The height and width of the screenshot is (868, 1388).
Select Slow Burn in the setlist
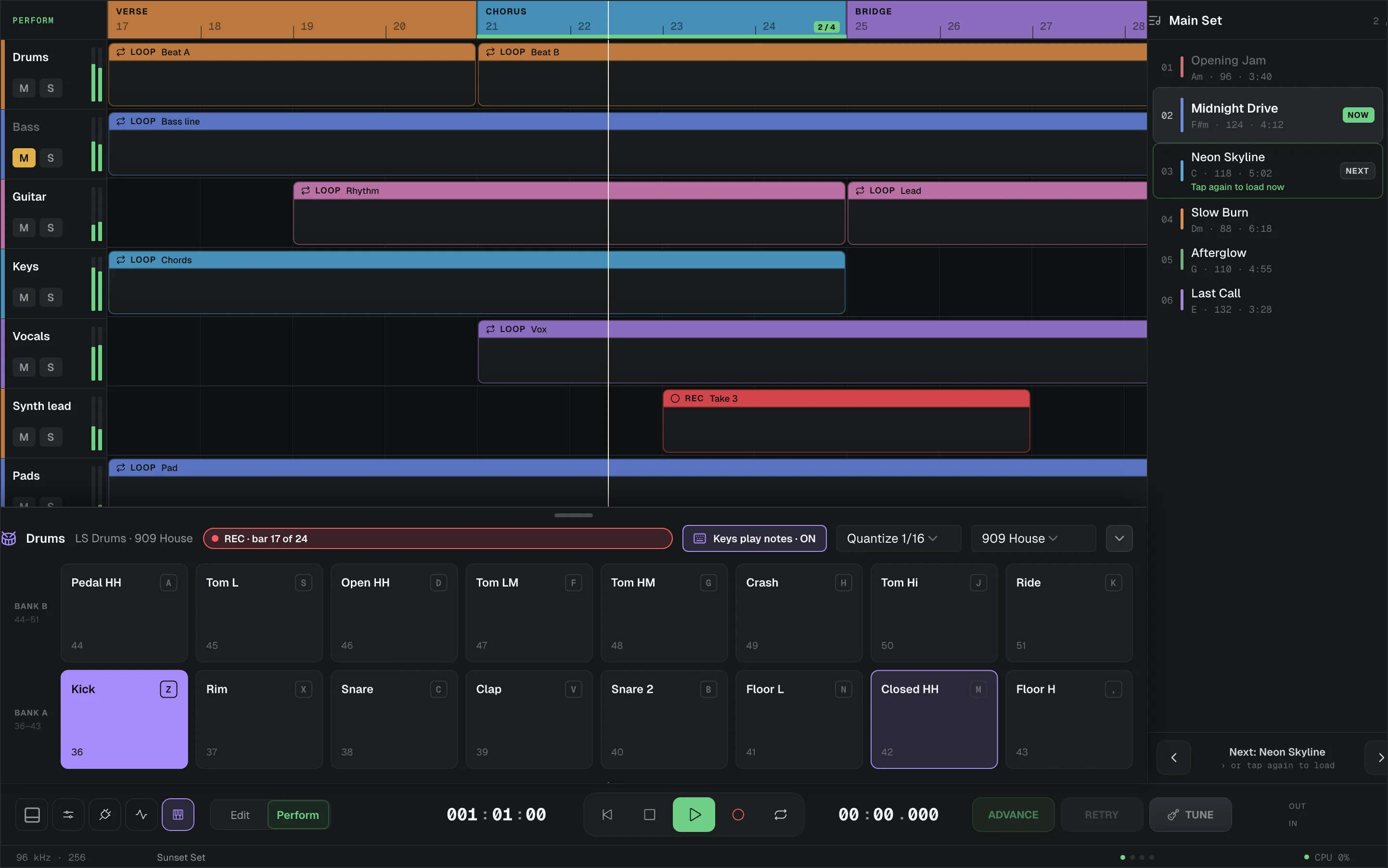pos(1267,220)
